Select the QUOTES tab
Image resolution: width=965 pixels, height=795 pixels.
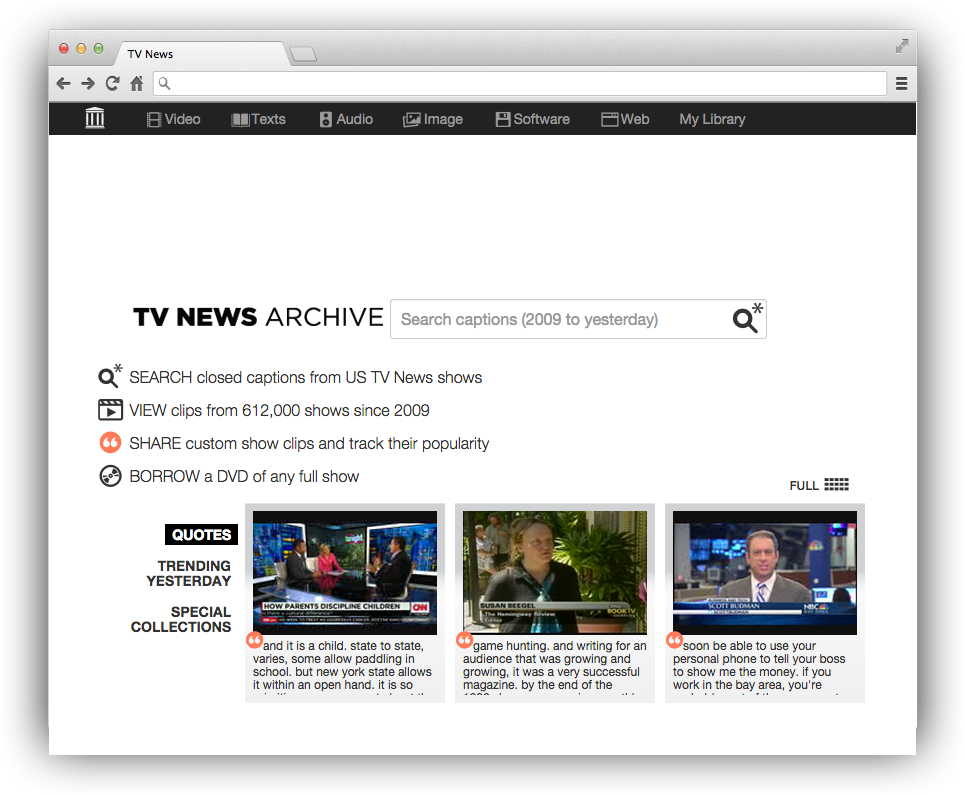point(201,535)
